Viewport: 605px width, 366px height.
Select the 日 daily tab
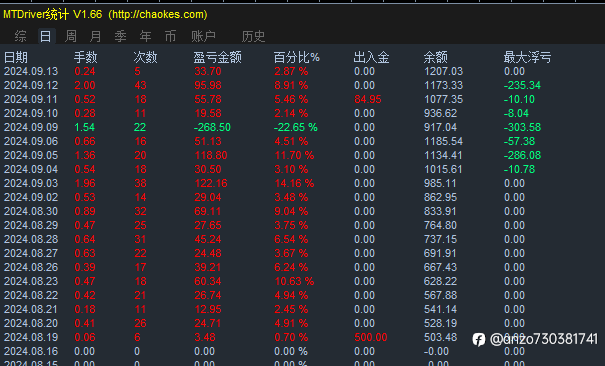46,36
